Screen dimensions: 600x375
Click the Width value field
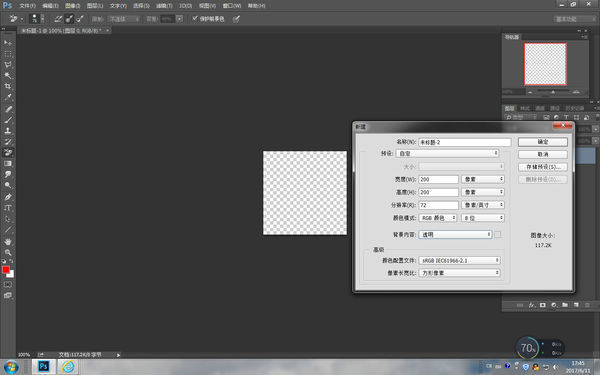point(439,179)
